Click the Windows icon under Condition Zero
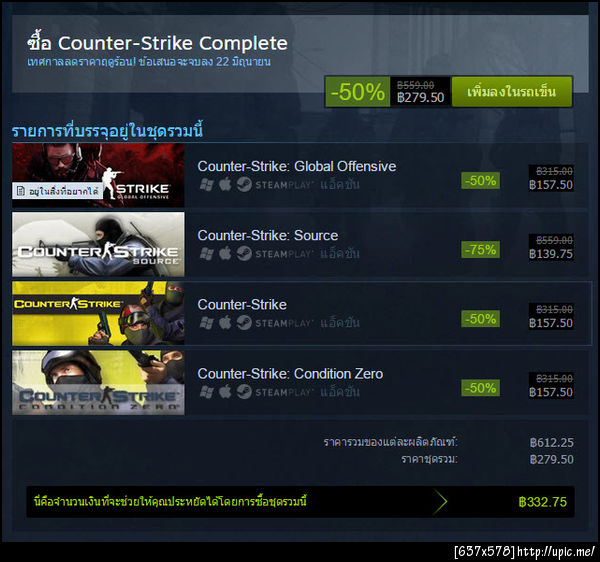Screen dimensions: 600x562 click(x=207, y=392)
